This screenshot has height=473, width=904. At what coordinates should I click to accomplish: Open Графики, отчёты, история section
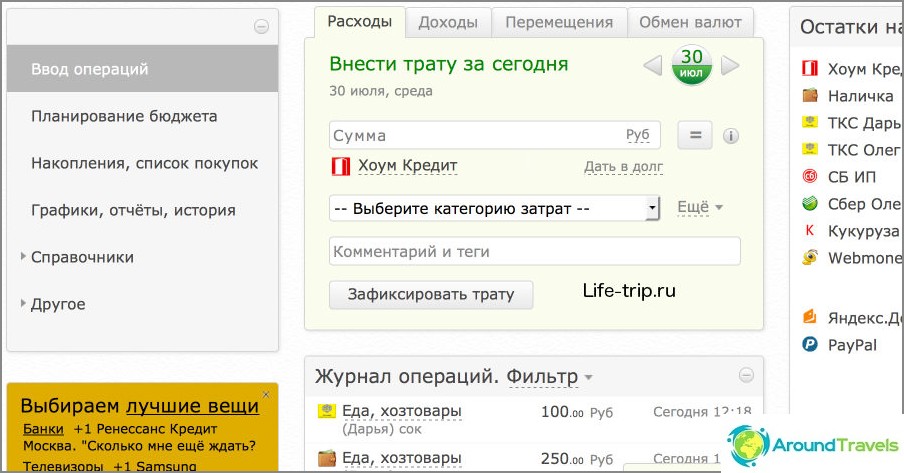(x=133, y=210)
